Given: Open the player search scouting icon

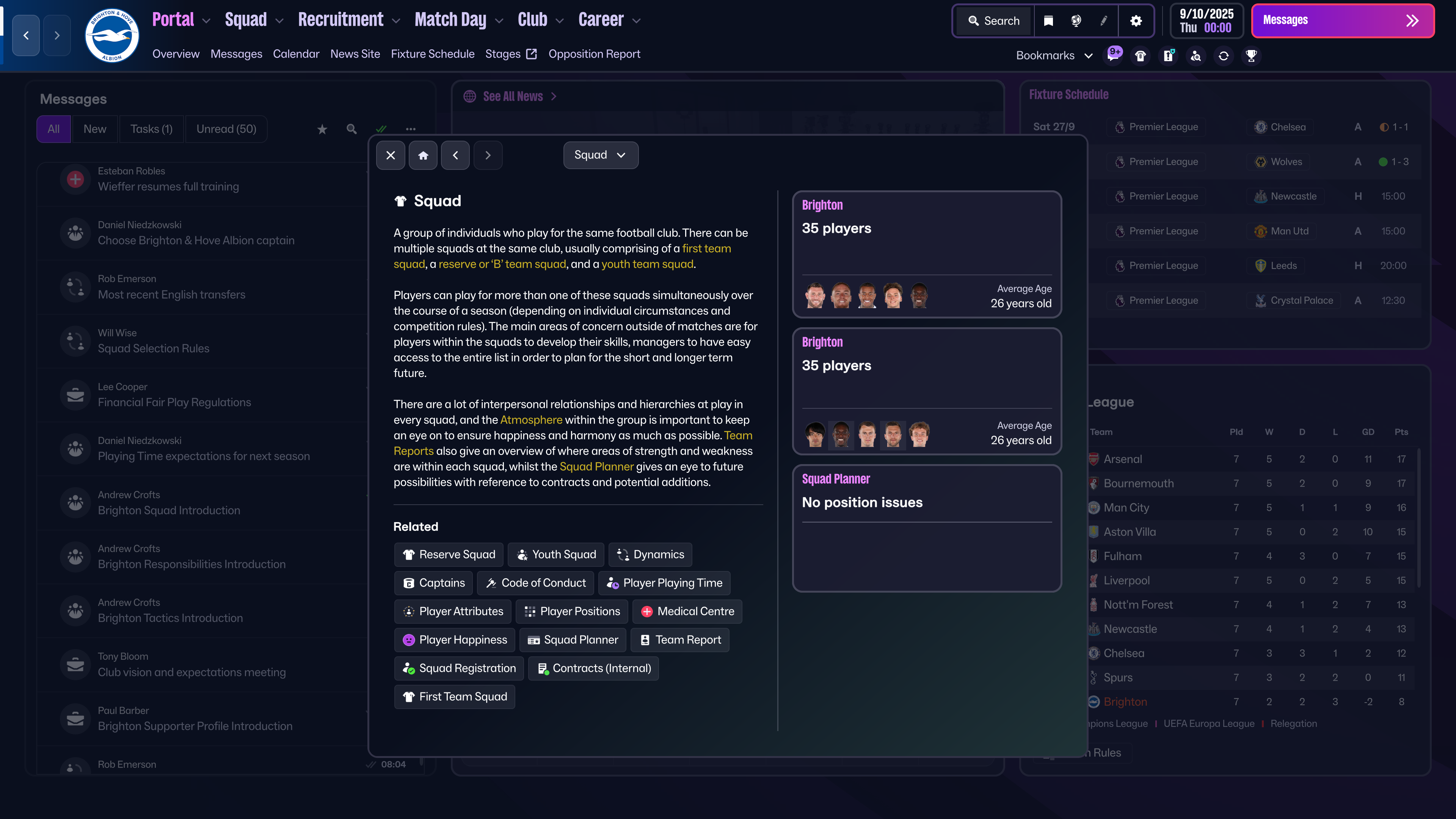Looking at the screenshot, I should coord(1196,56).
